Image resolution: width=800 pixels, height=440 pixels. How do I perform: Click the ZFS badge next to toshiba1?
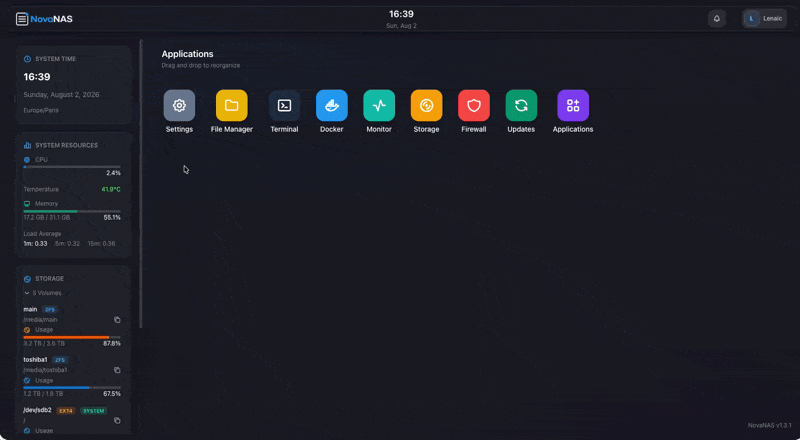point(60,360)
